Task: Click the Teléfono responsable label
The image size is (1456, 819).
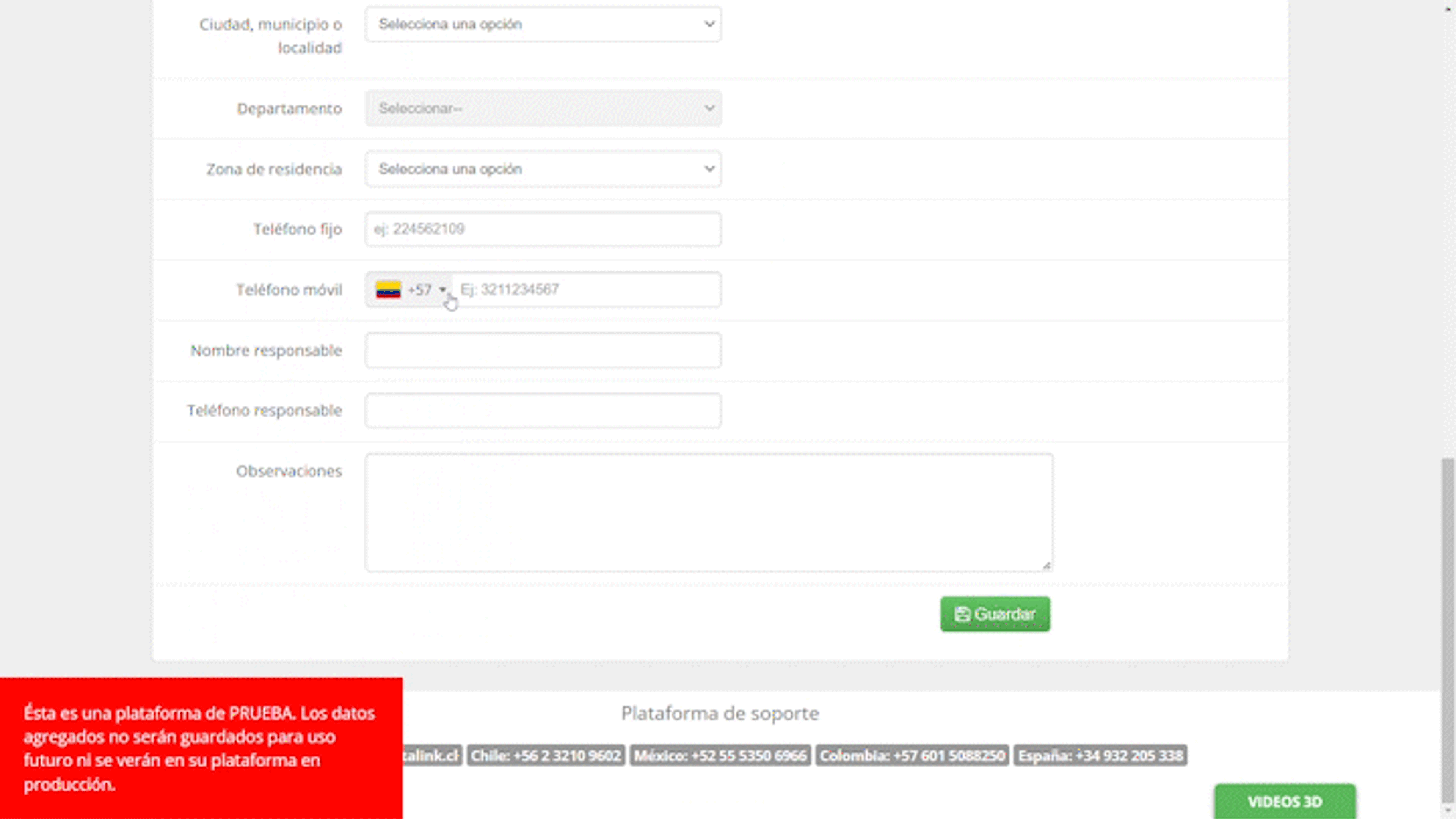Action: pyautogui.click(x=265, y=410)
